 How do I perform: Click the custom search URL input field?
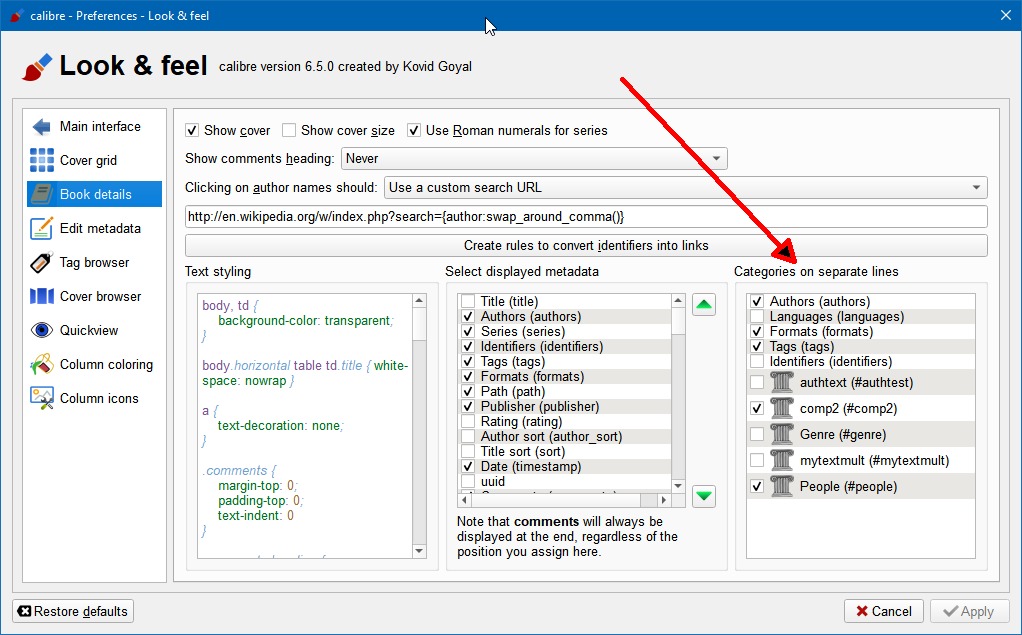click(x=586, y=216)
